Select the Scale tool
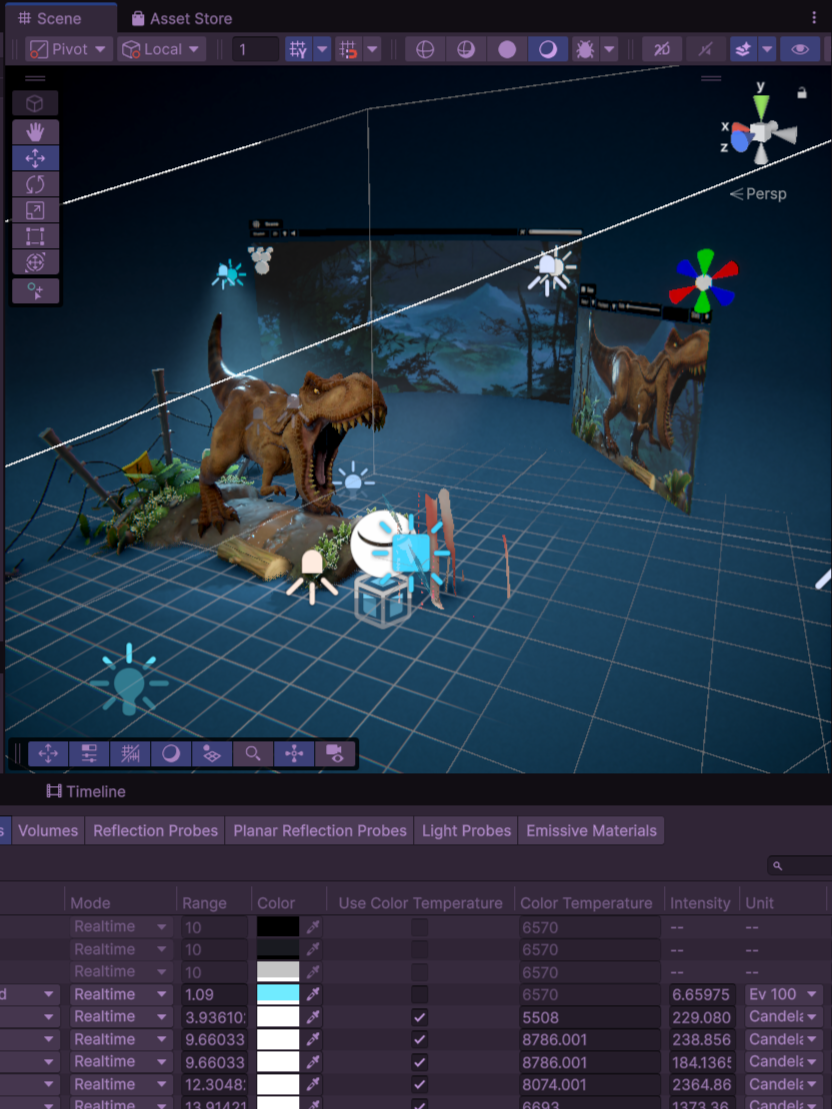832x1109 pixels. click(35, 210)
